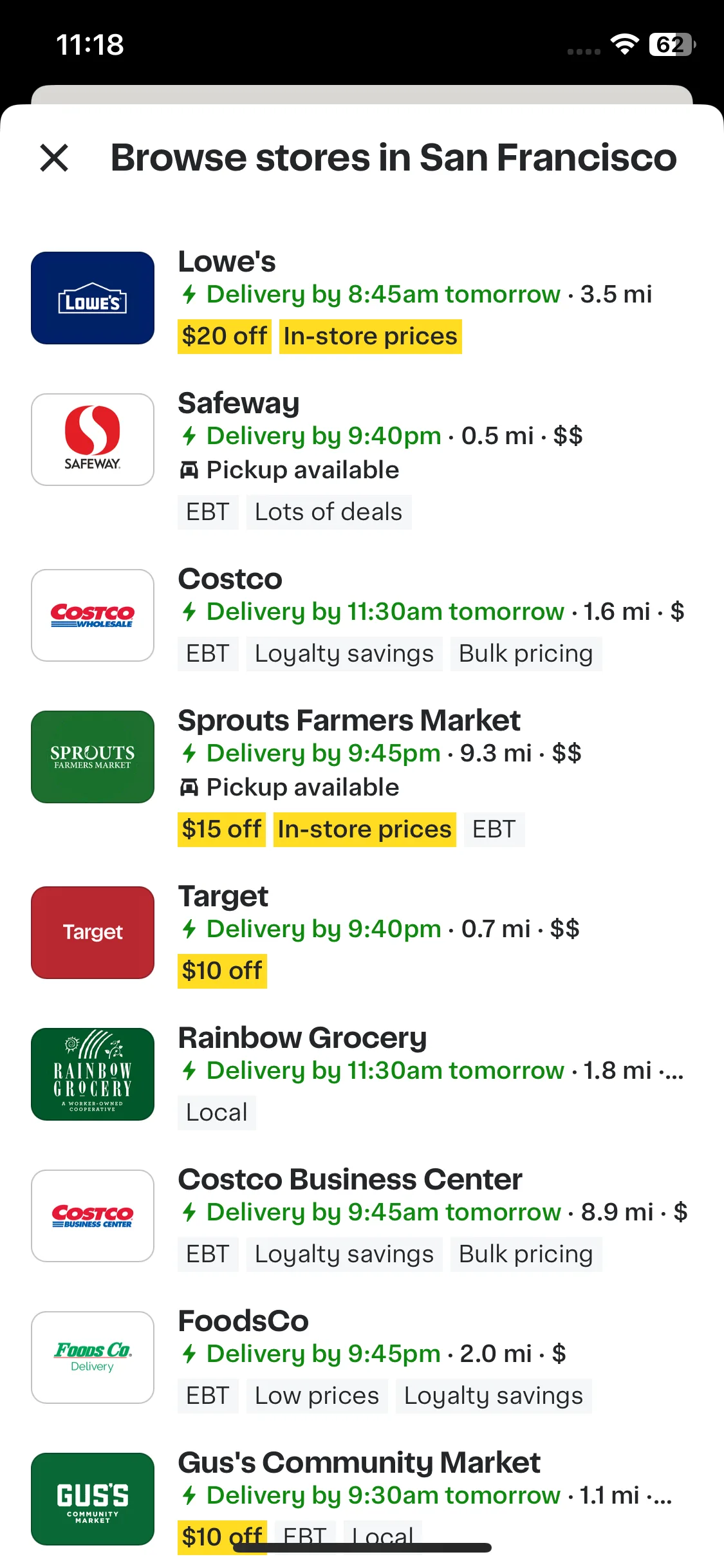Tap Safeway Lots of deals tag
Screen dimensions: 724x1568
click(329, 512)
